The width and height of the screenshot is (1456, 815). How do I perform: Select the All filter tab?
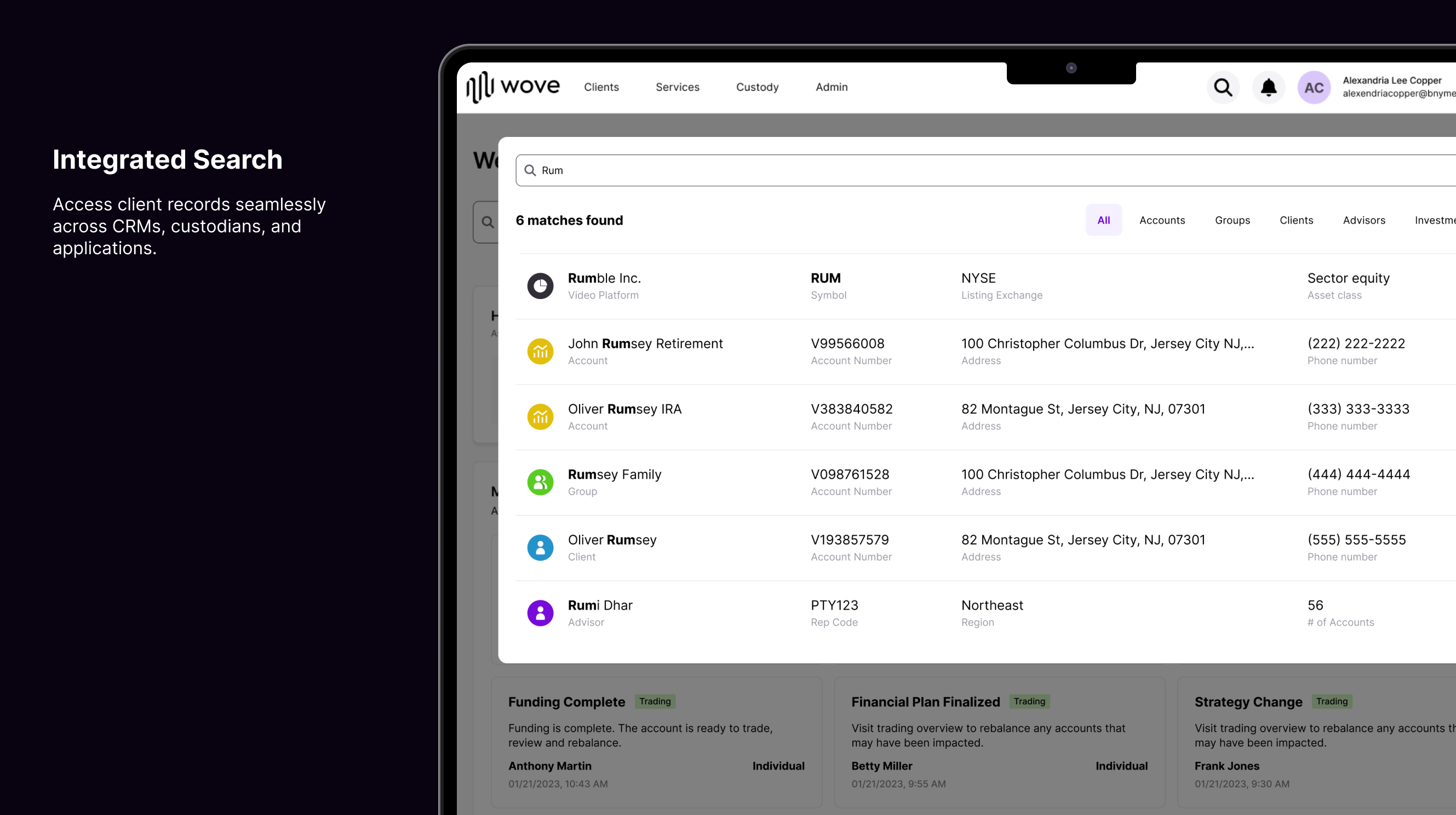click(1103, 220)
